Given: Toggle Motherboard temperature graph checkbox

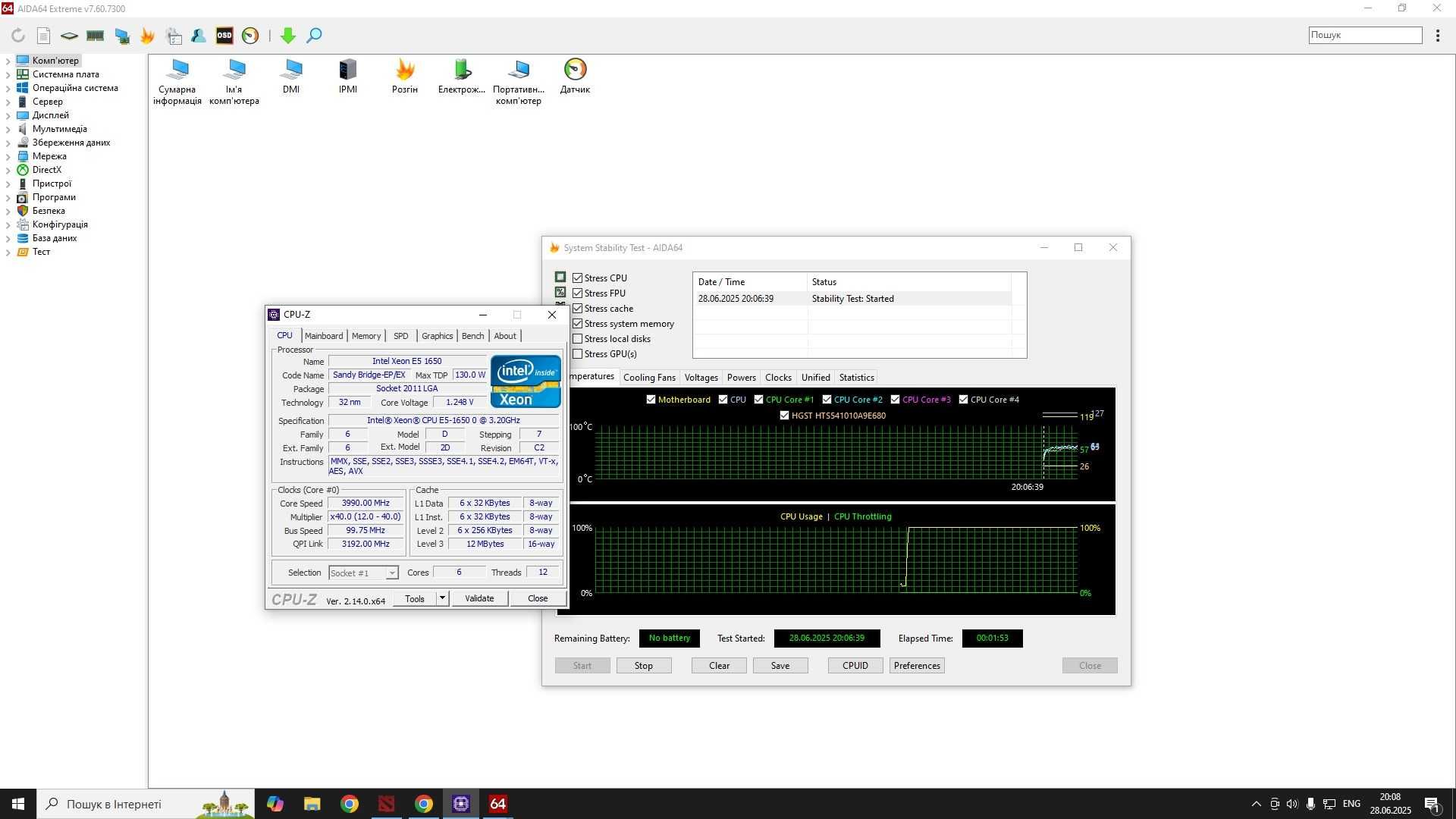Looking at the screenshot, I should (x=651, y=400).
